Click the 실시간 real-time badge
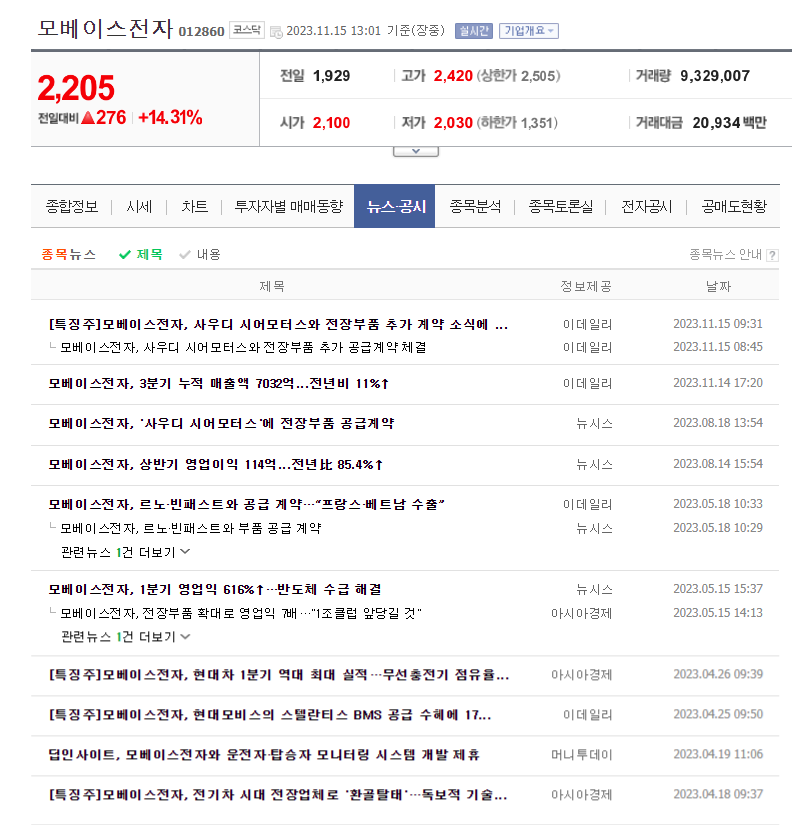 click(474, 31)
